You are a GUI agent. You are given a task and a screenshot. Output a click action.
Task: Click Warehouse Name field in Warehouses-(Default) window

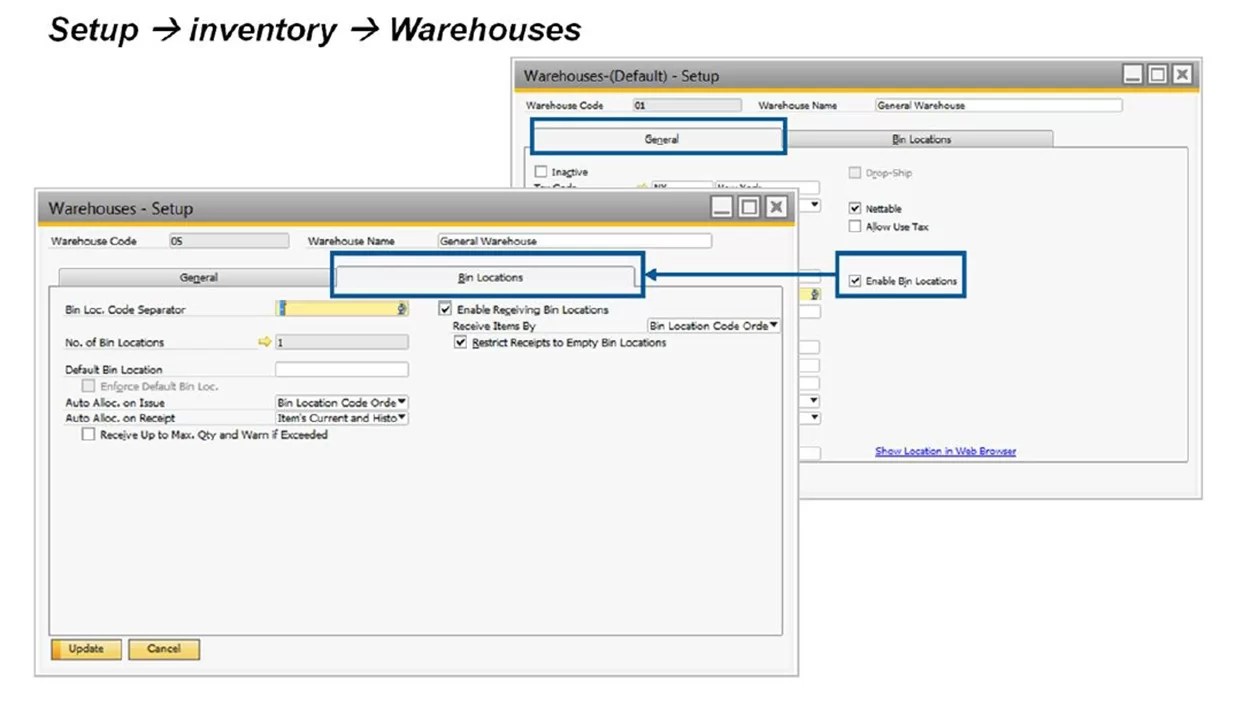pos(998,105)
